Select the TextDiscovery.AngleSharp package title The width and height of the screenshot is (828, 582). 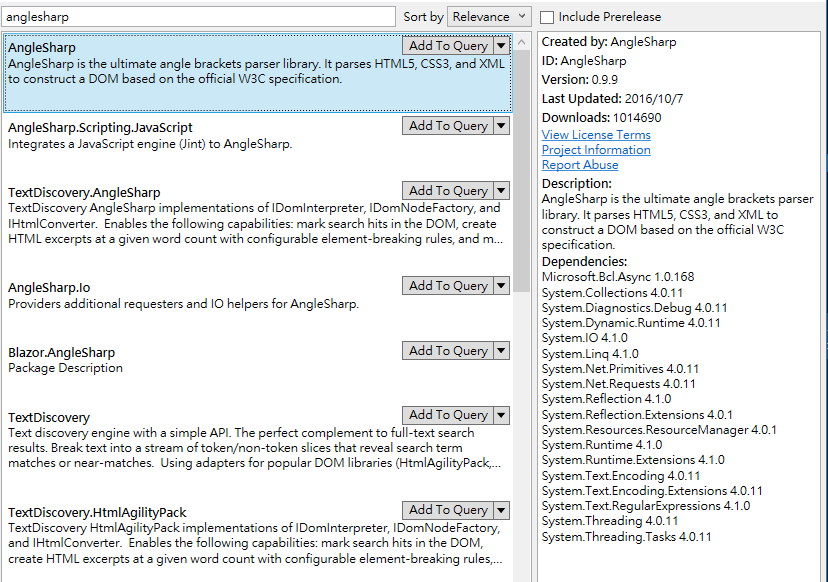click(84, 193)
